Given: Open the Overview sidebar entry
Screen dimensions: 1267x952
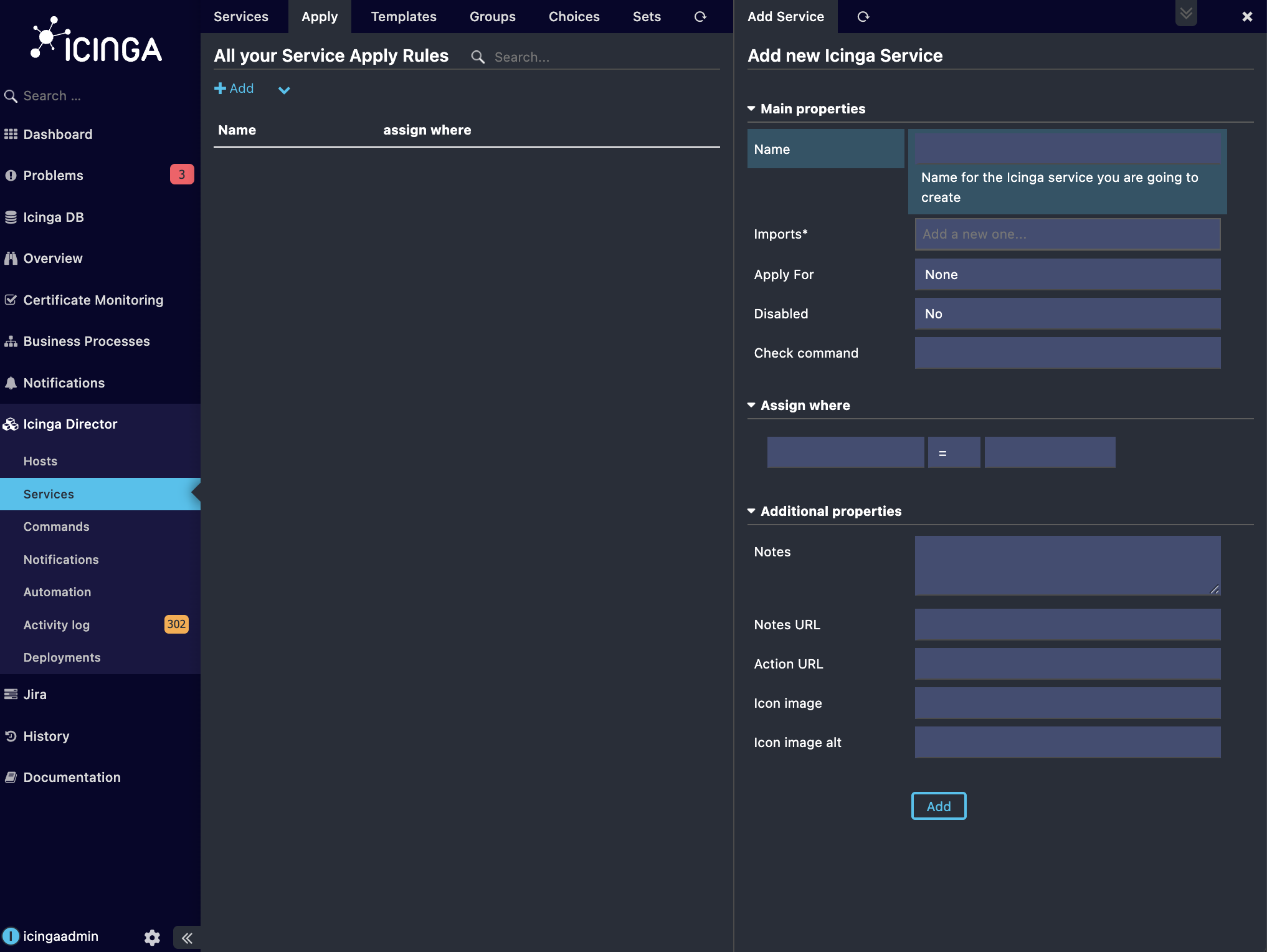Looking at the screenshot, I should click(x=52, y=258).
